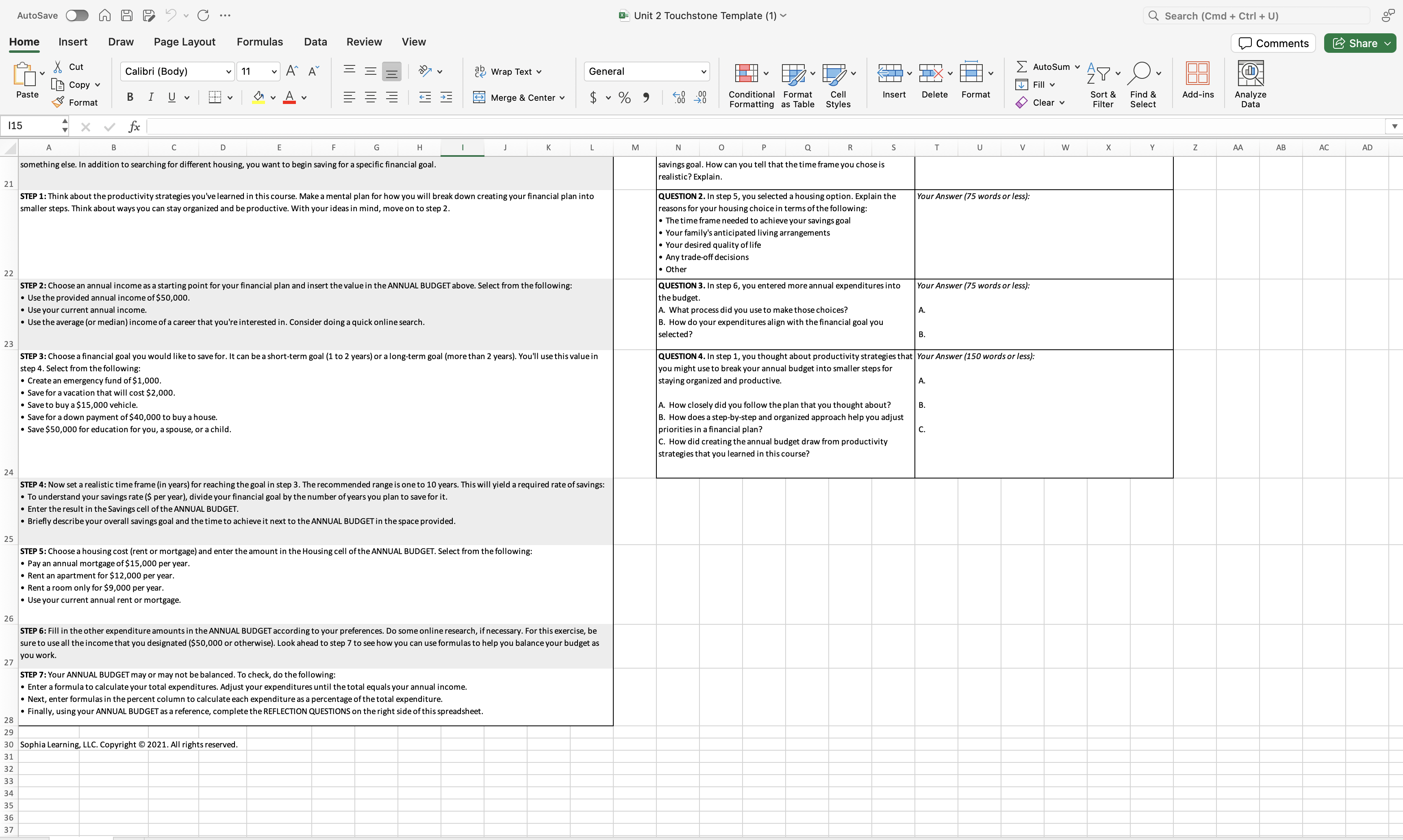Open the Add-ins button
1403x840 pixels.
click(1197, 74)
